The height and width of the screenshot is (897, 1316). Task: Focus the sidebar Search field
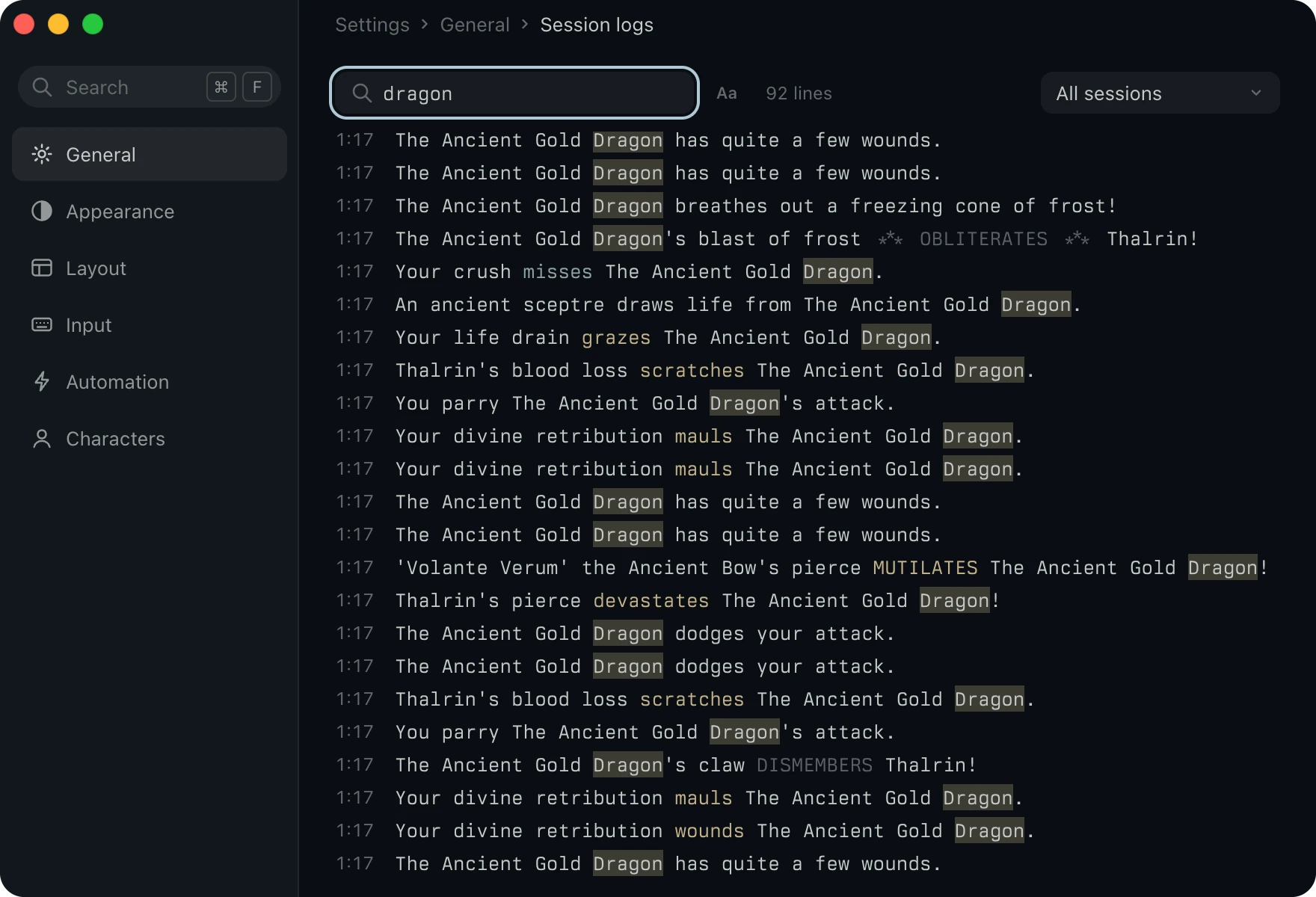150,87
